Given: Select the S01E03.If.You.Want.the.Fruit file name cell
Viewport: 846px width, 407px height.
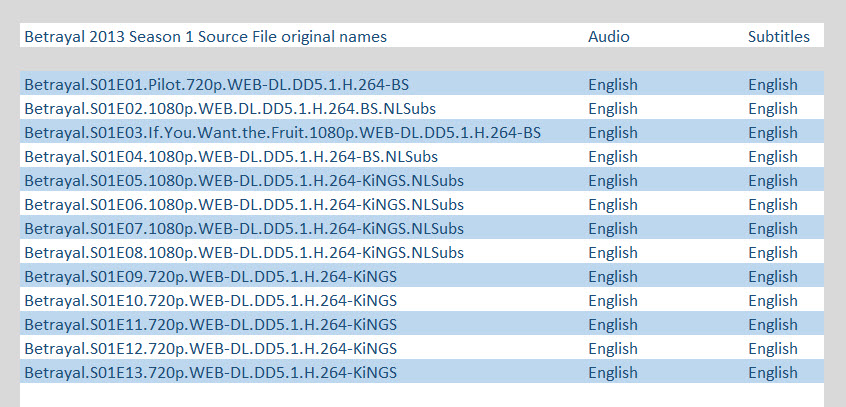Looking at the screenshot, I should pos(282,133).
